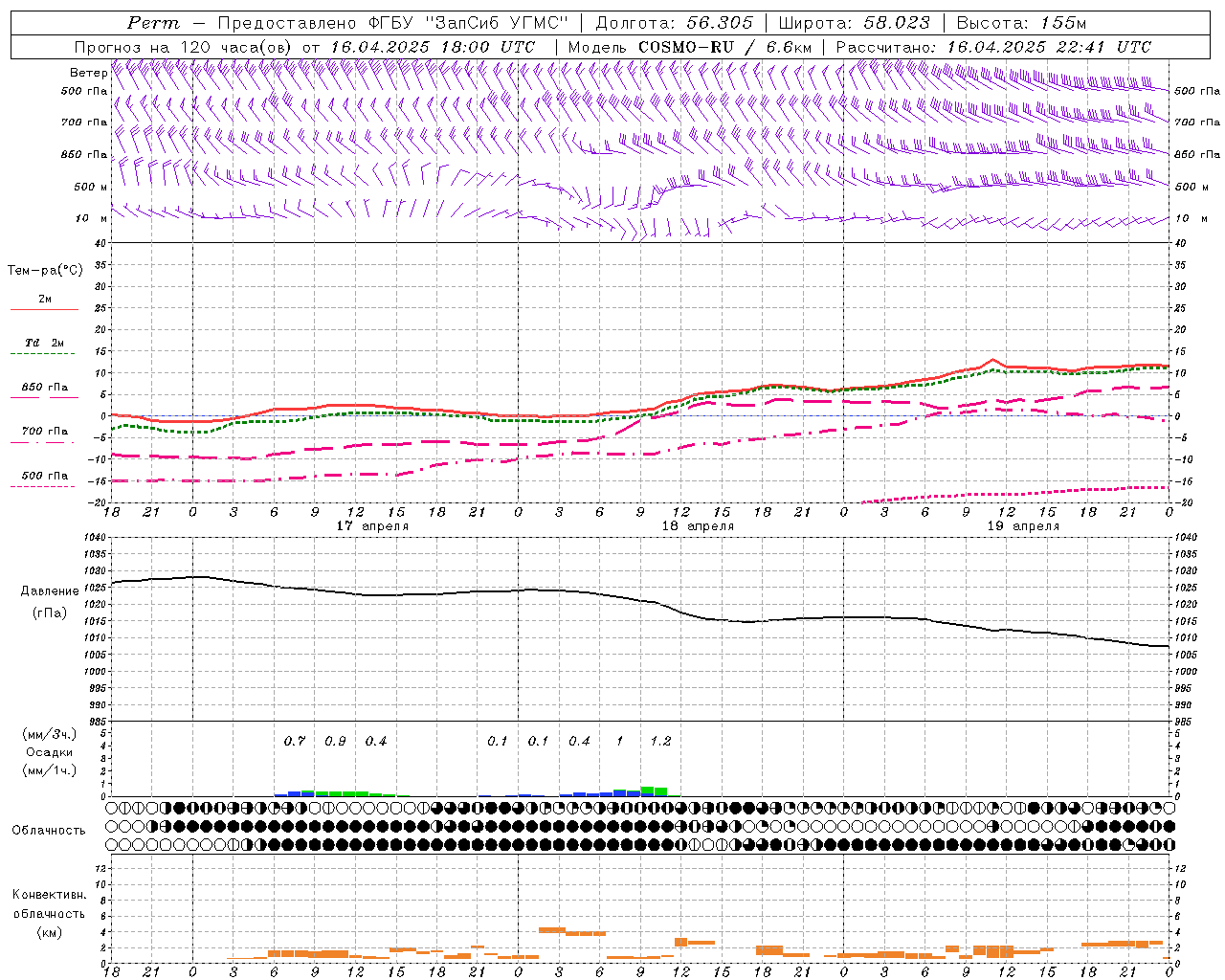Click the "Долгота: 56.305" header field
This screenshot has height=980, width=1225.
tap(674, 23)
